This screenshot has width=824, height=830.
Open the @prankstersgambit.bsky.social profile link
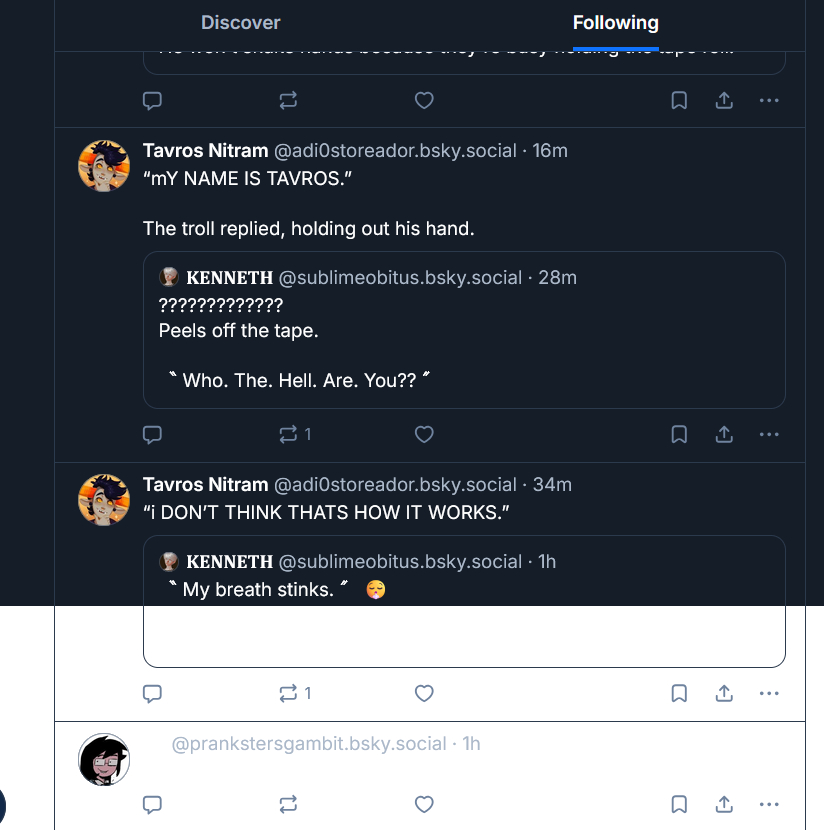tap(309, 744)
